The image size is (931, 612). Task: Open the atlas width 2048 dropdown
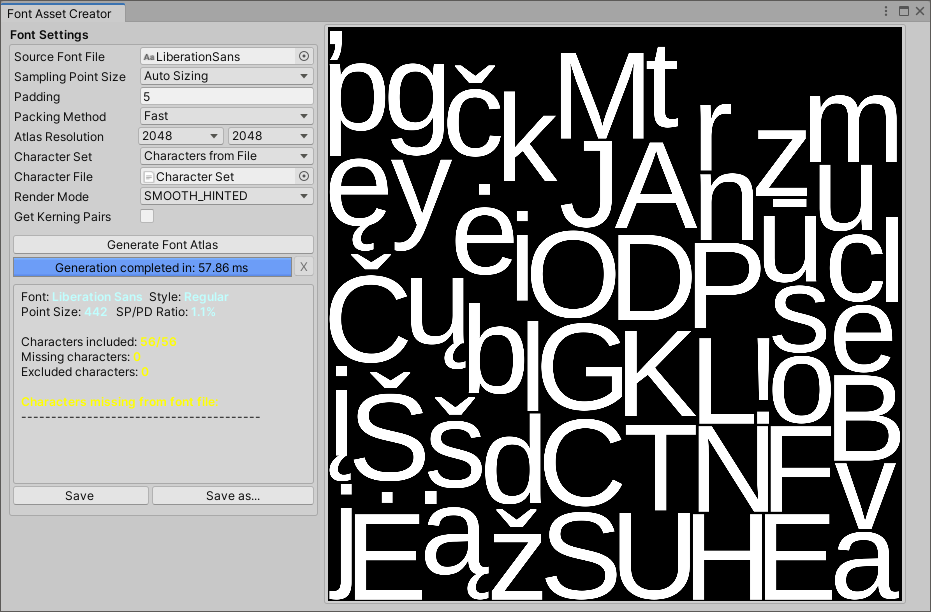[x=180, y=136]
